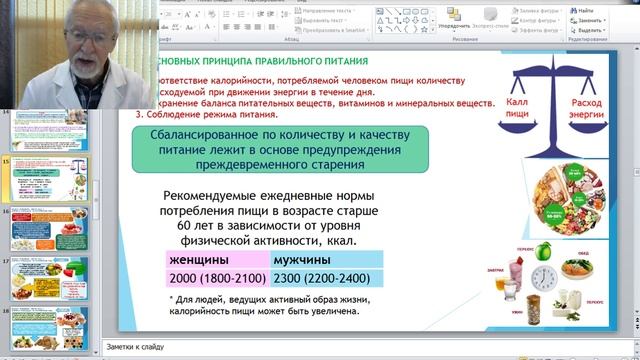Align text to the right

(x=247, y=27)
